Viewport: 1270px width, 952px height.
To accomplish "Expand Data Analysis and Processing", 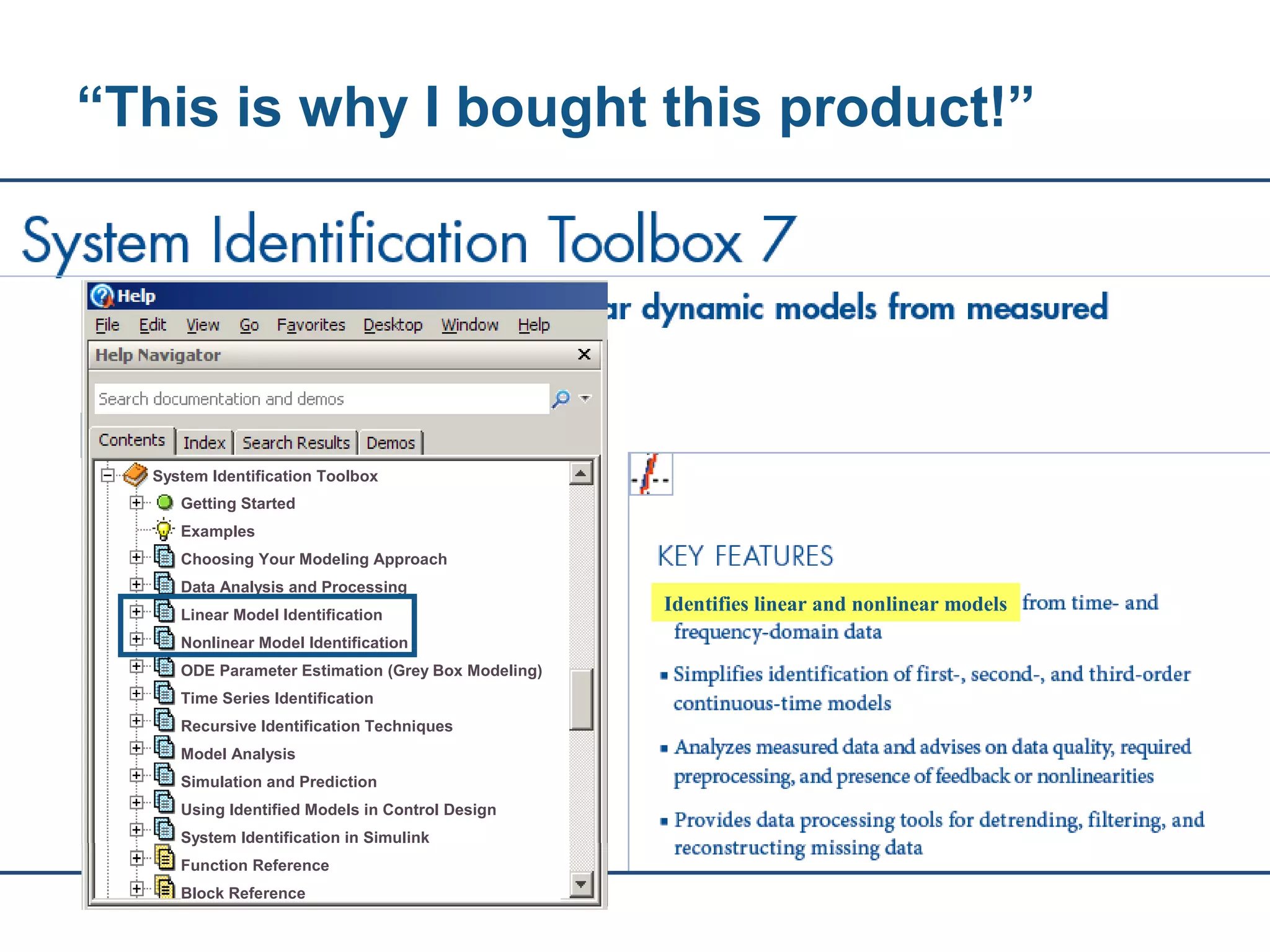I will pyautogui.click(x=136, y=584).
